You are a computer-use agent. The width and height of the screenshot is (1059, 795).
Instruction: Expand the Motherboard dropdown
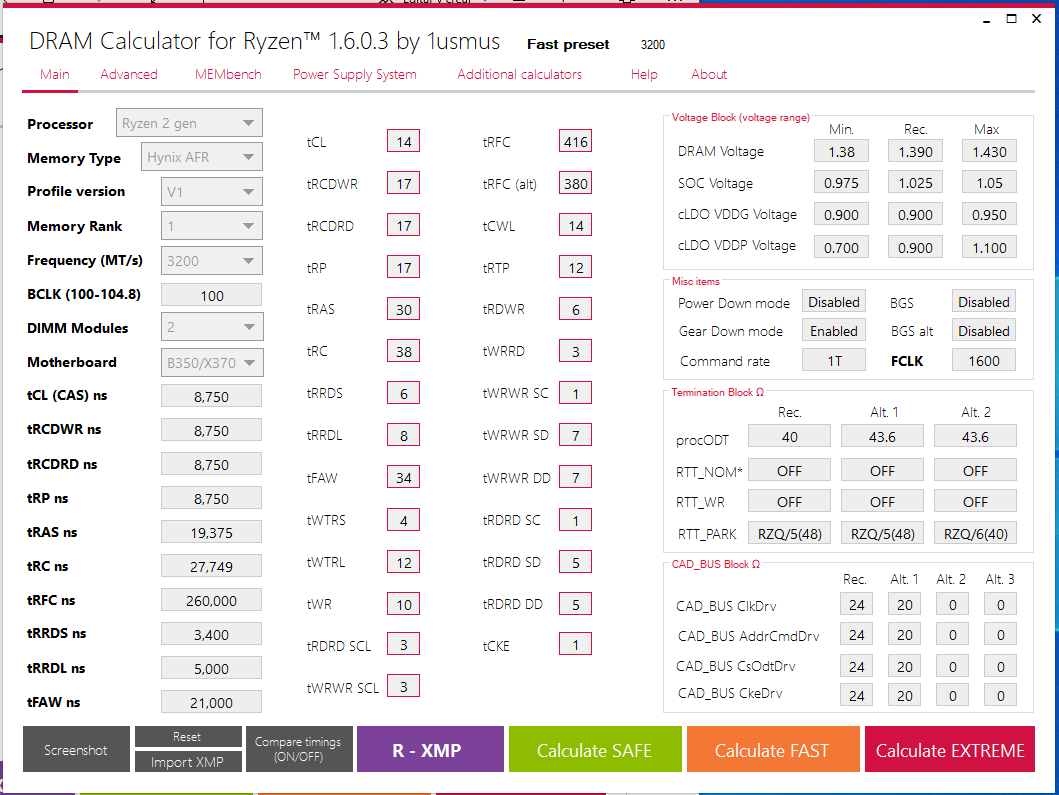tap(211, 362)
